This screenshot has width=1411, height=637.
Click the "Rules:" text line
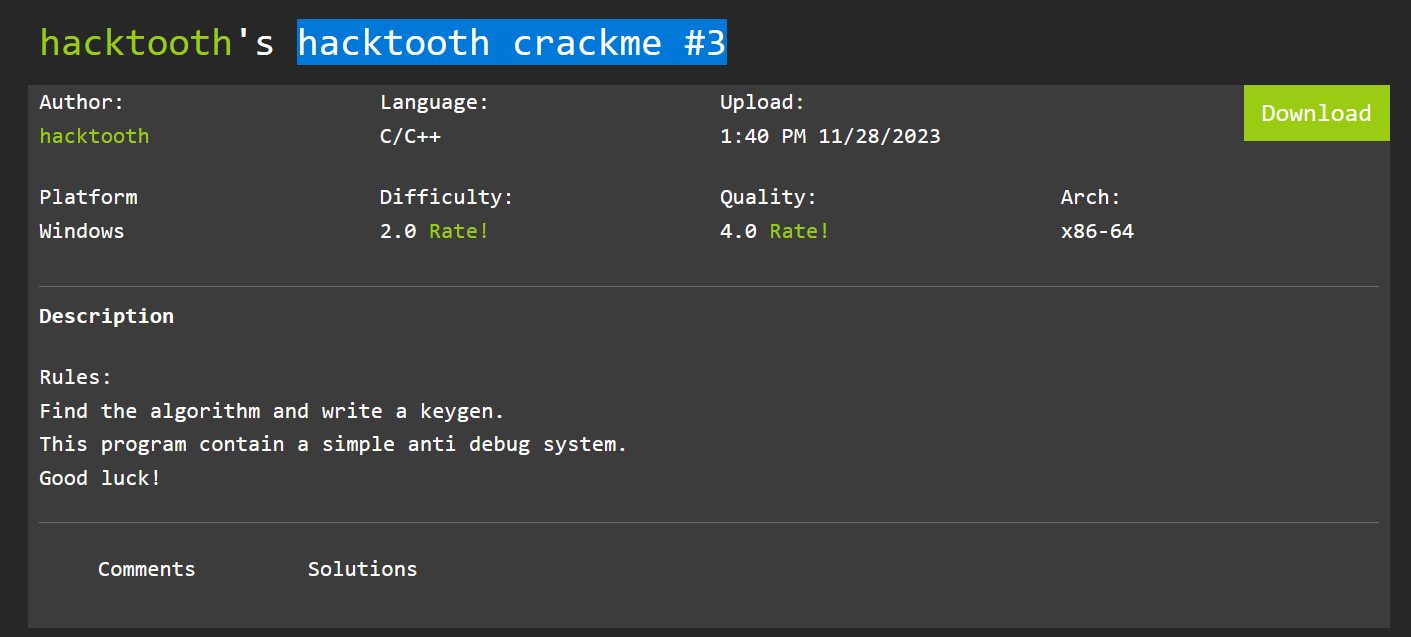(76, 377)
